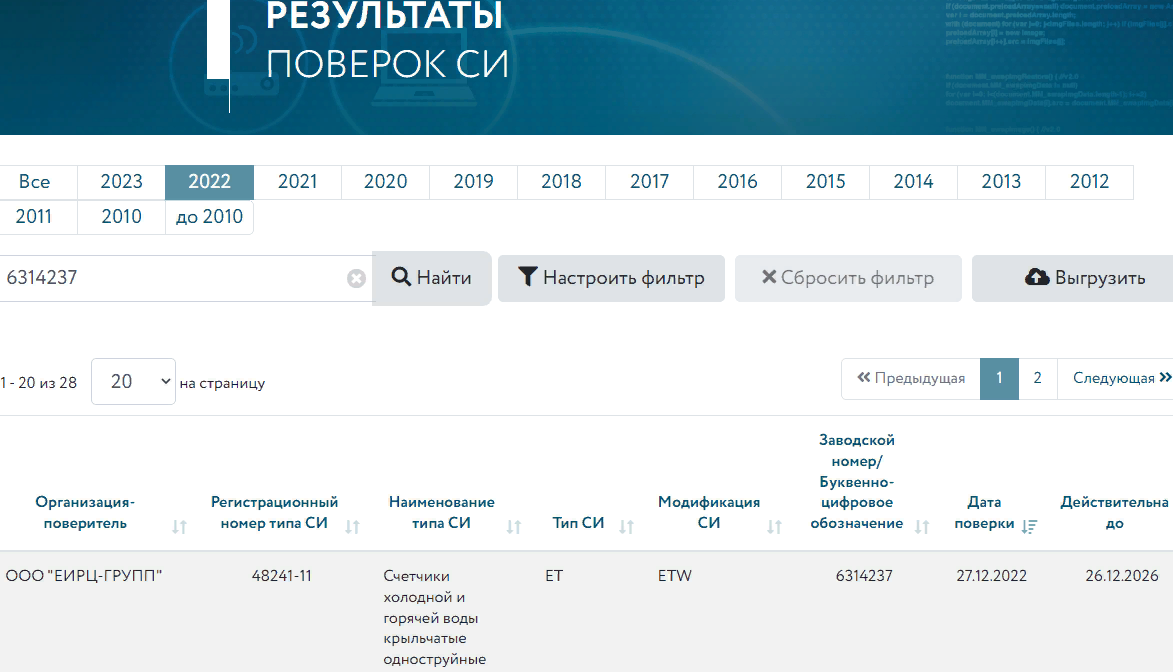Go to the Следующая page
The height and width of the screenshot is (672, 1173).
click(1115, 379)
